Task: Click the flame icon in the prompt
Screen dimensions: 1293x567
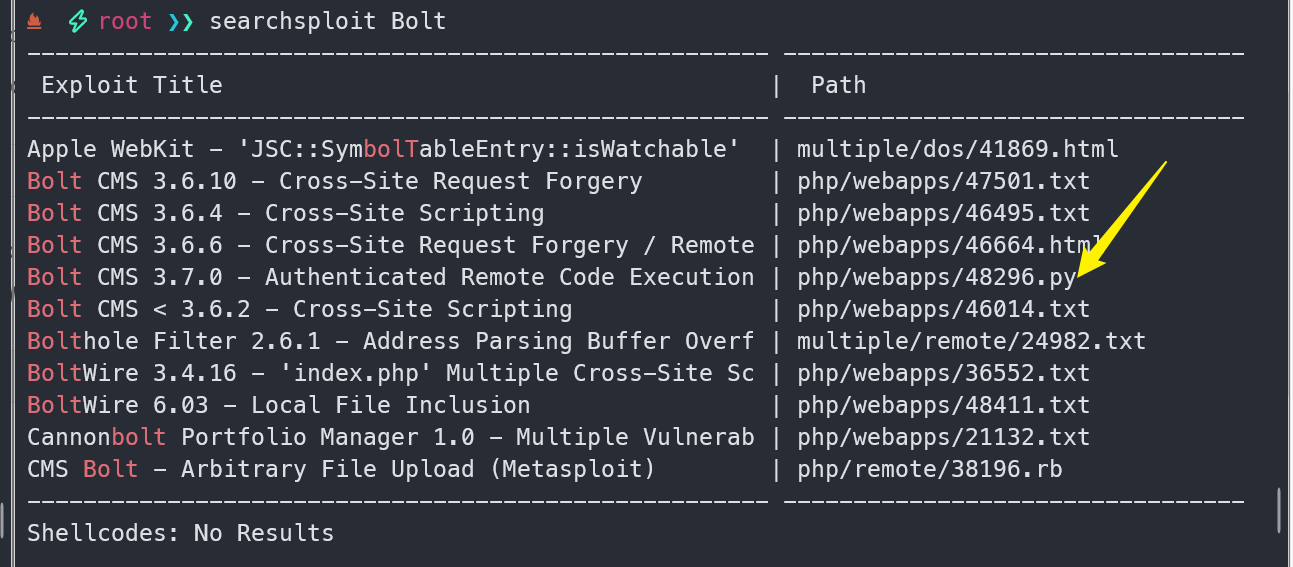Action: coord(34,21)
